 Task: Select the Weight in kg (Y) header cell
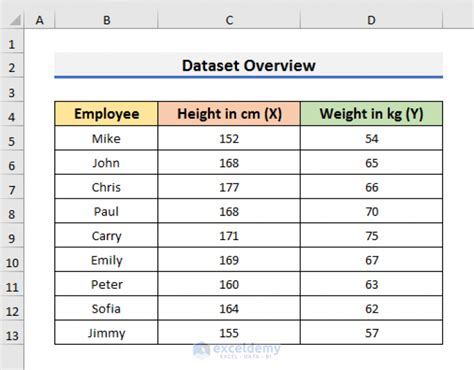(371, 114)
